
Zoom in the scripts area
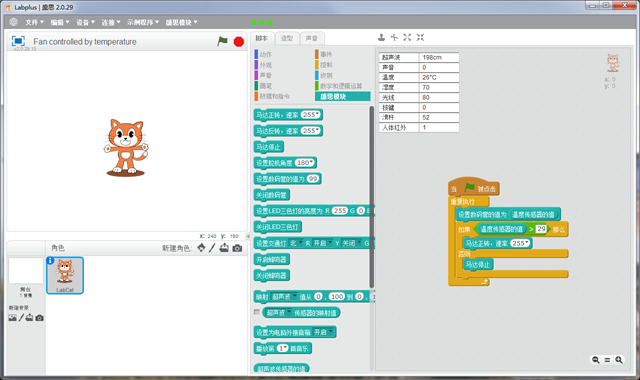[x=619, y=360]
